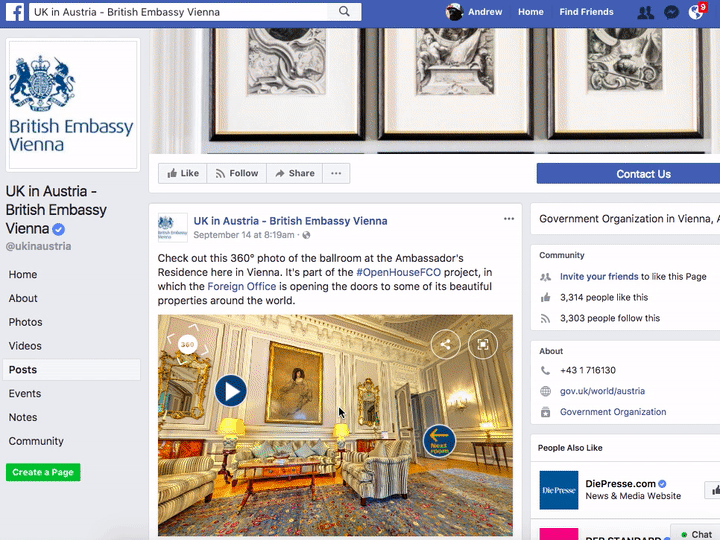Click the search input field

[178, 12]
